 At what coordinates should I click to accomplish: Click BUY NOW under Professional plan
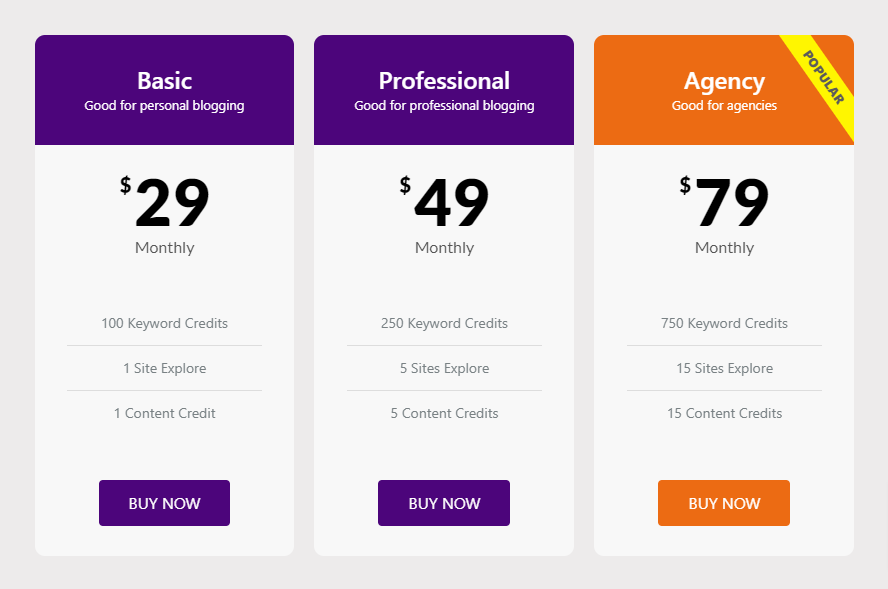[444, 503]
